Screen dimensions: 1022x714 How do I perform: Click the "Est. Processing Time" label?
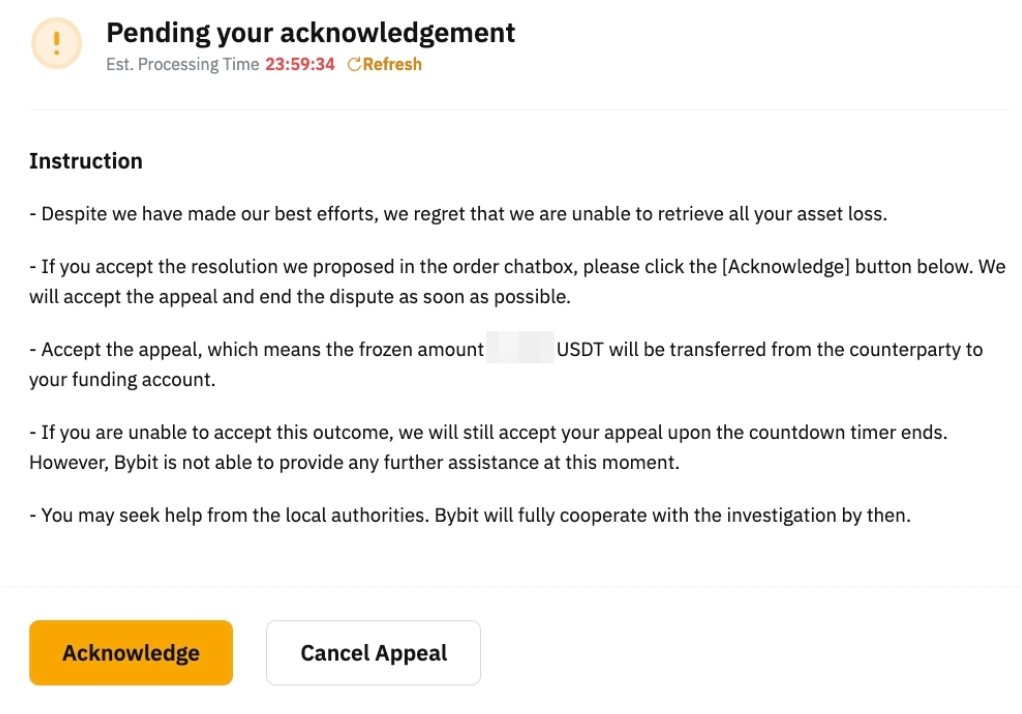182,65
